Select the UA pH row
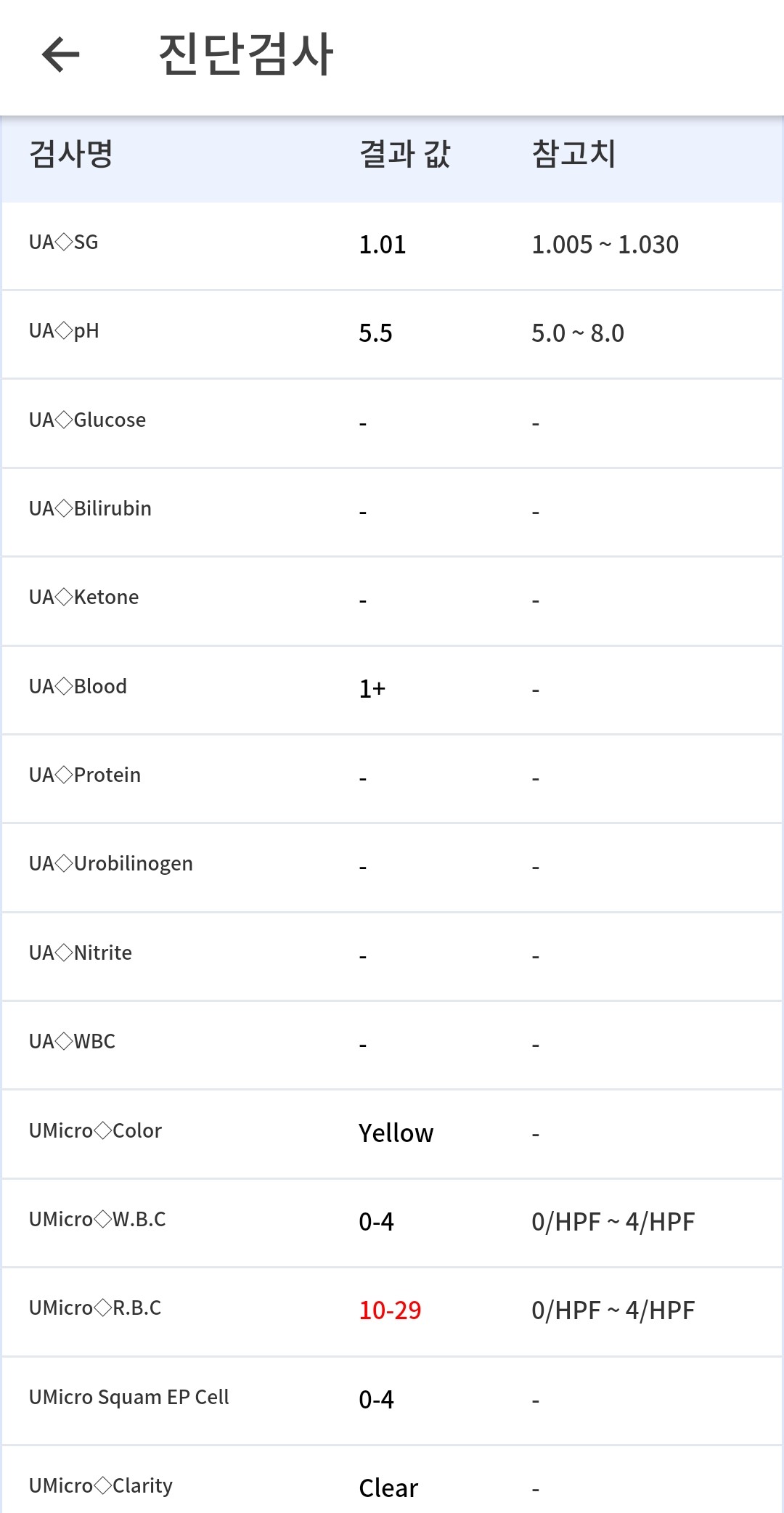 tap(392, 335)
